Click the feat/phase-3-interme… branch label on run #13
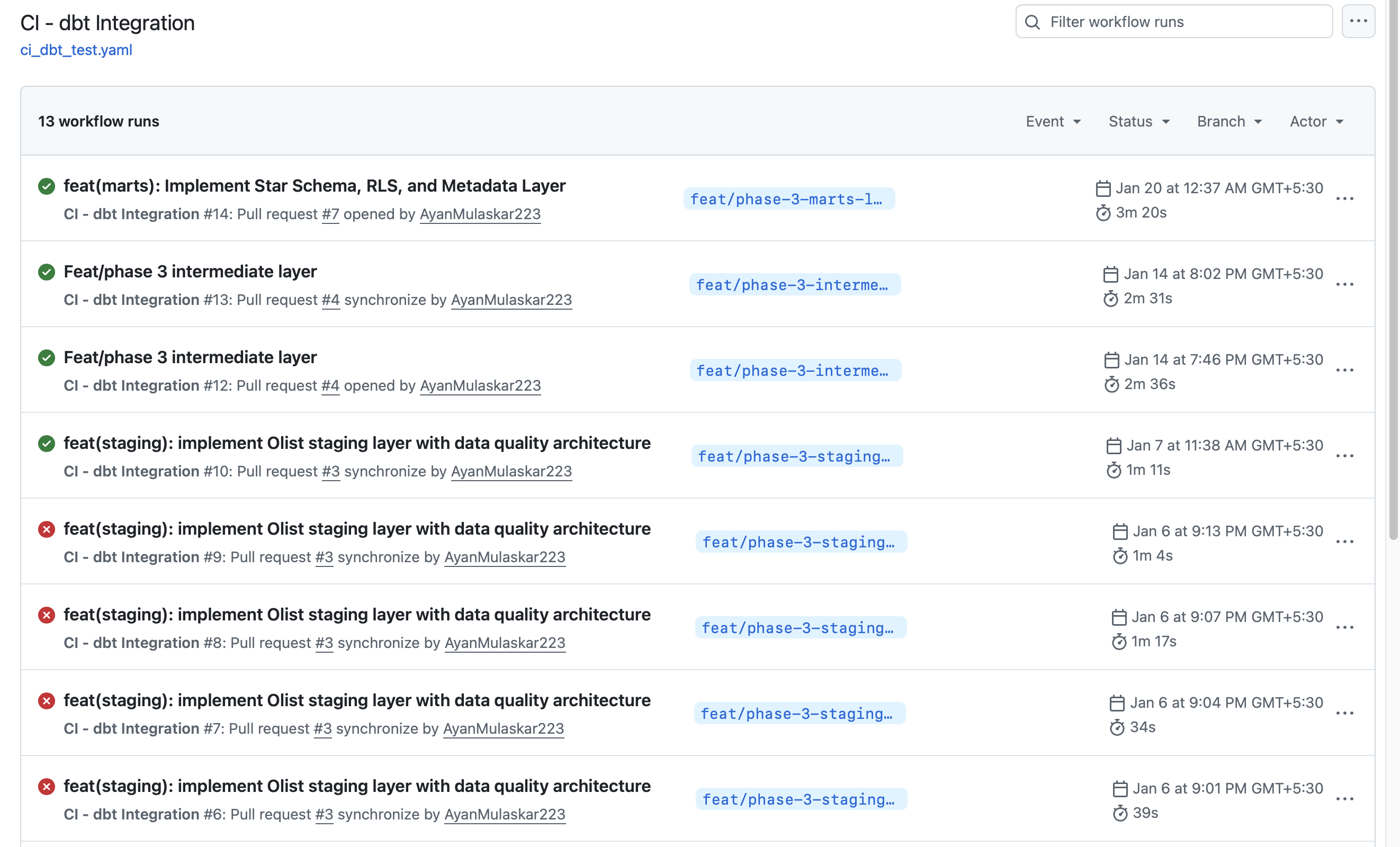This screenshot has width=1400, height=847. tap(794, 285)
